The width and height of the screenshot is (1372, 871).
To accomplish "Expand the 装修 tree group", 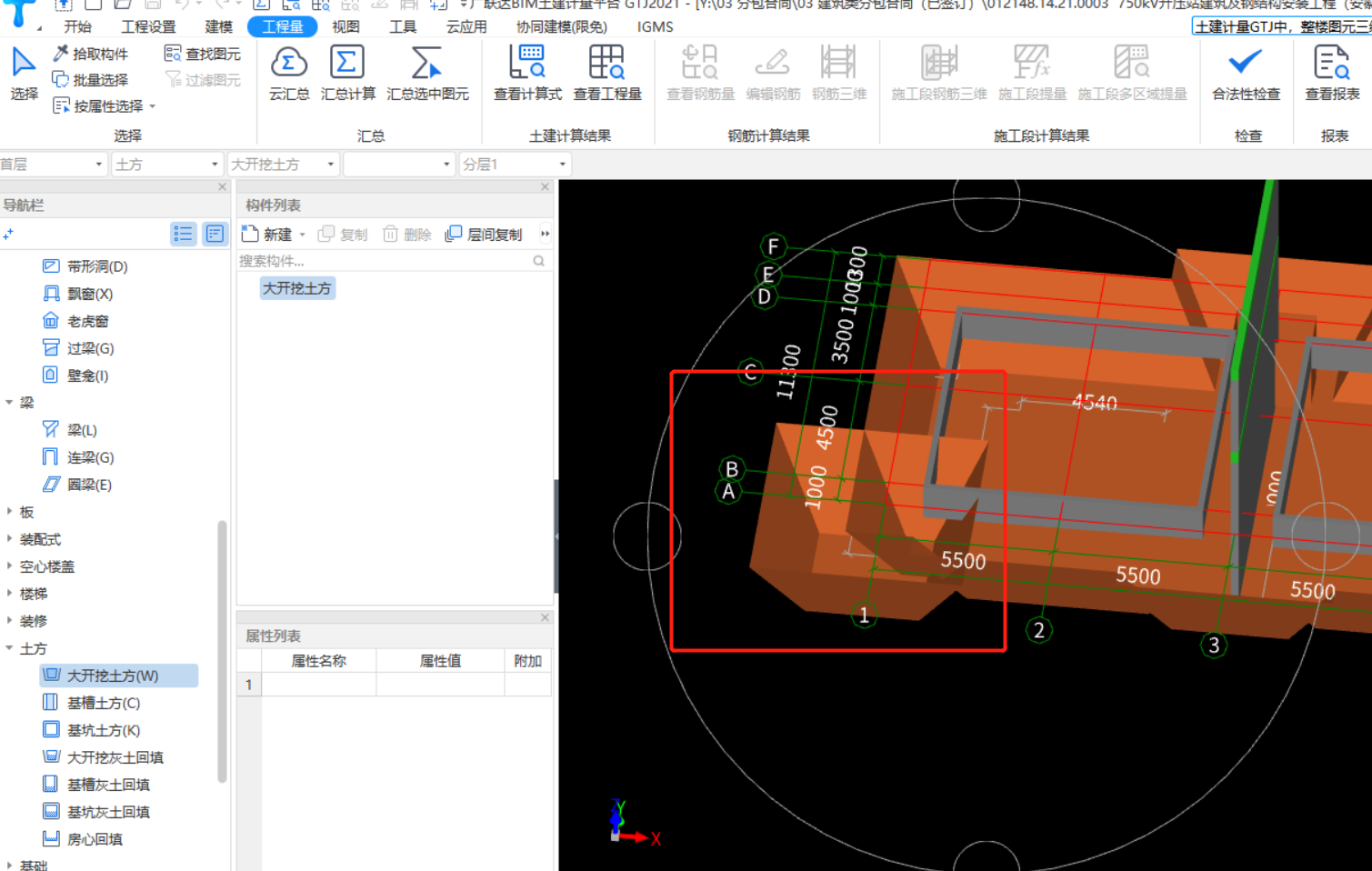I will pos(9,621).
